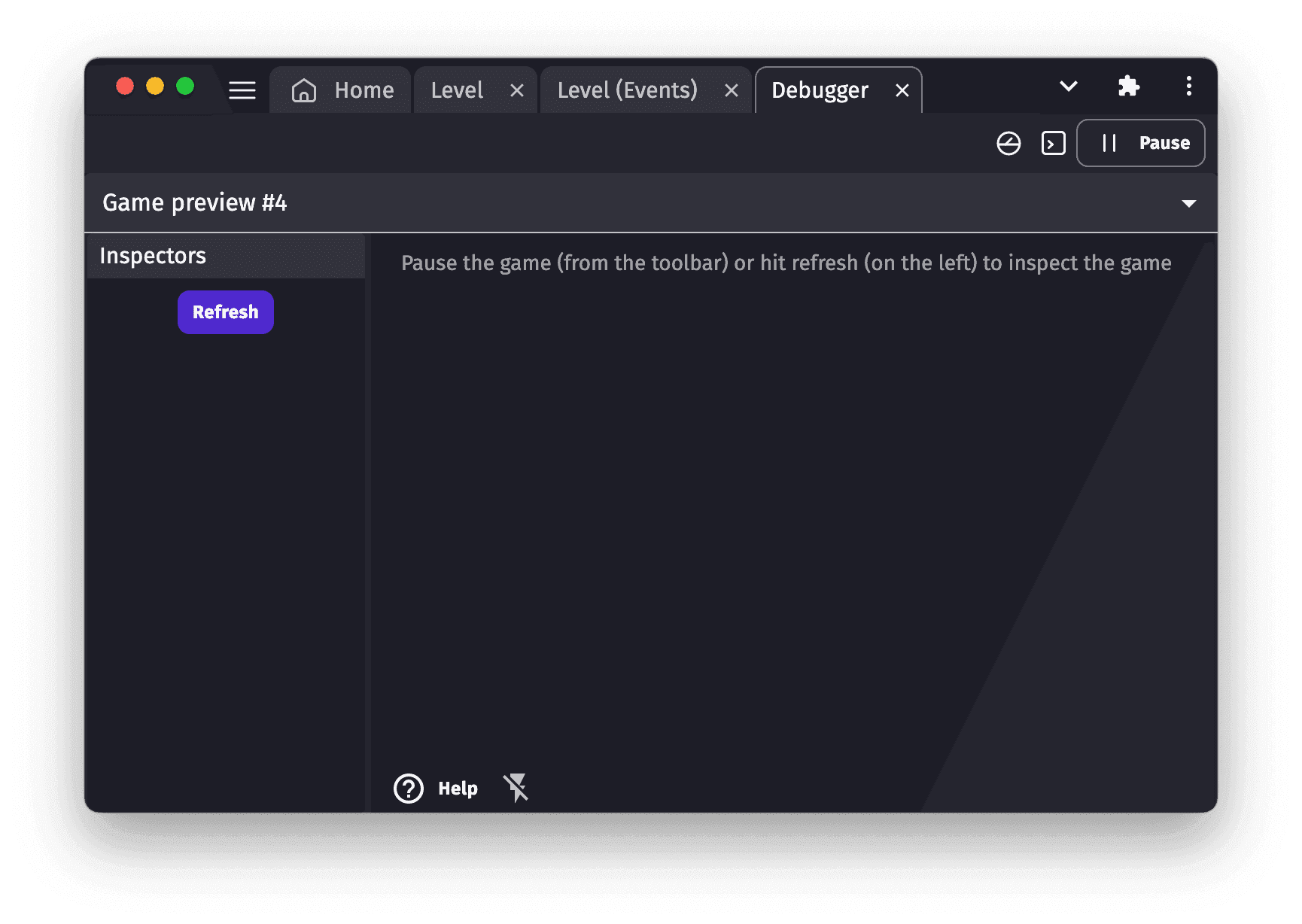Toggle the crossed-out lightning bolt icon
This screenshot has height=924, width=1302.
(x=516, y=788)
